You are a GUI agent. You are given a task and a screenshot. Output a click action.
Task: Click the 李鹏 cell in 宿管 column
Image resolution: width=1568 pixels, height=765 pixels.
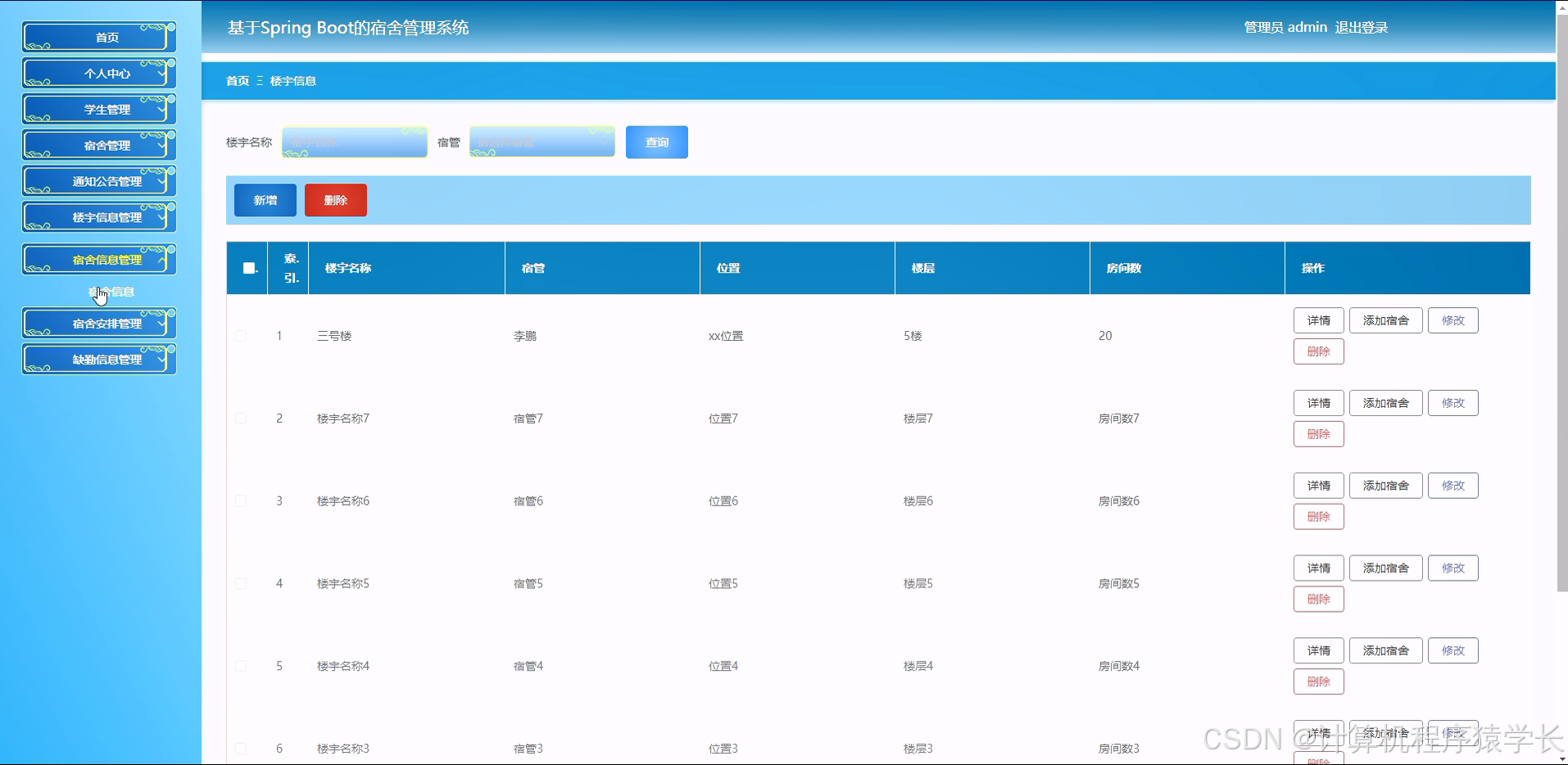525,336
